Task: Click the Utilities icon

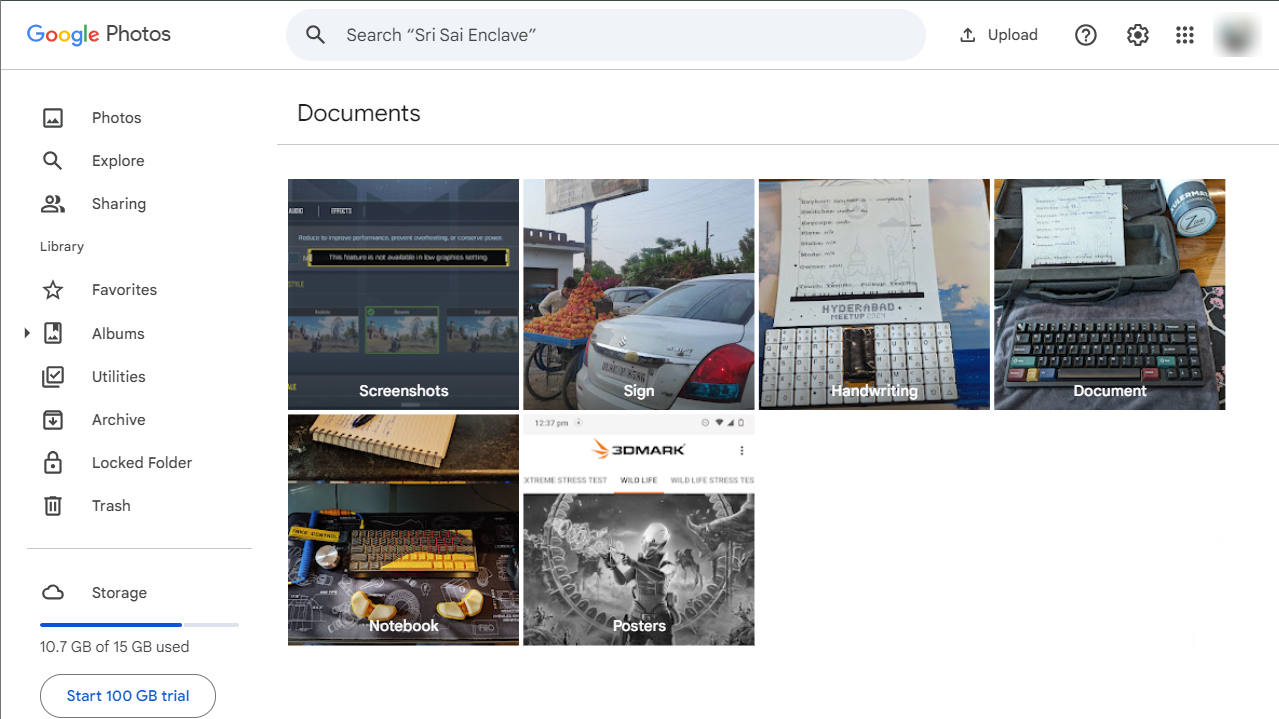Action: (x=52, y=376)
